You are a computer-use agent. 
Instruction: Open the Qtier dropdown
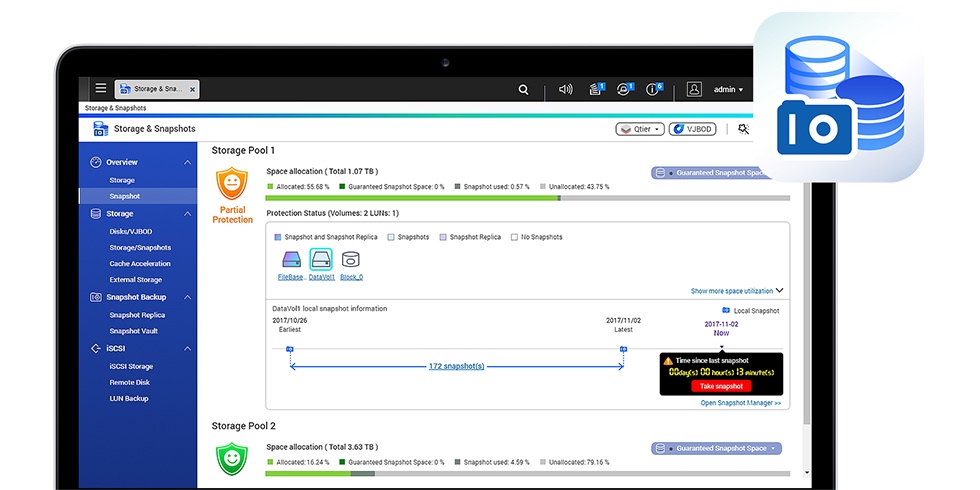[x=640, y=129]
